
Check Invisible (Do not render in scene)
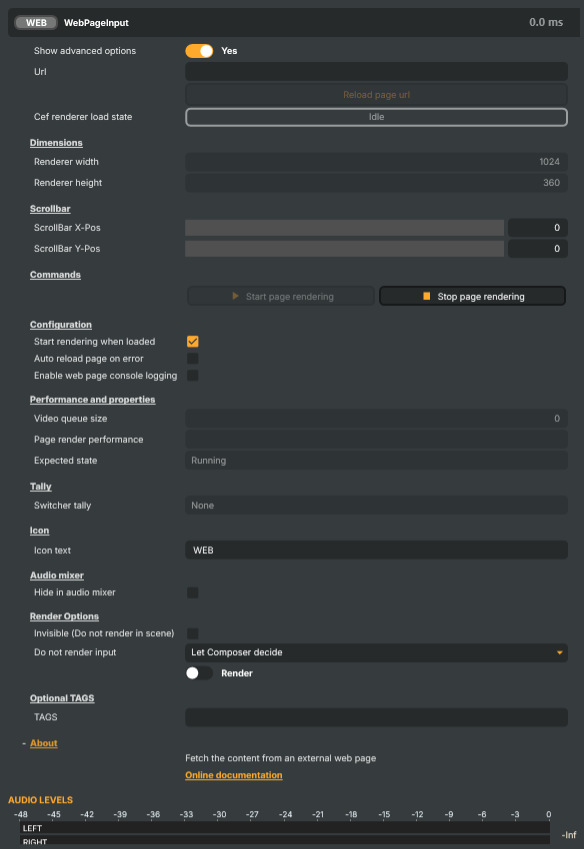(193, 633)
